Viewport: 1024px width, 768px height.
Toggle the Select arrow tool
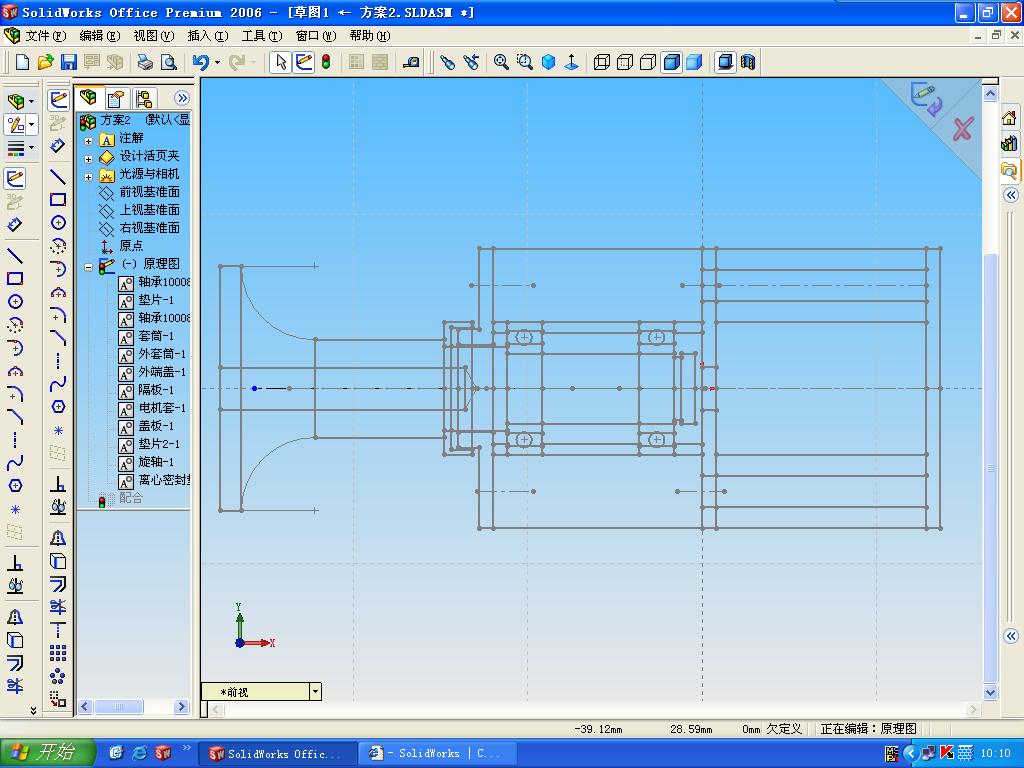point(281,62)
